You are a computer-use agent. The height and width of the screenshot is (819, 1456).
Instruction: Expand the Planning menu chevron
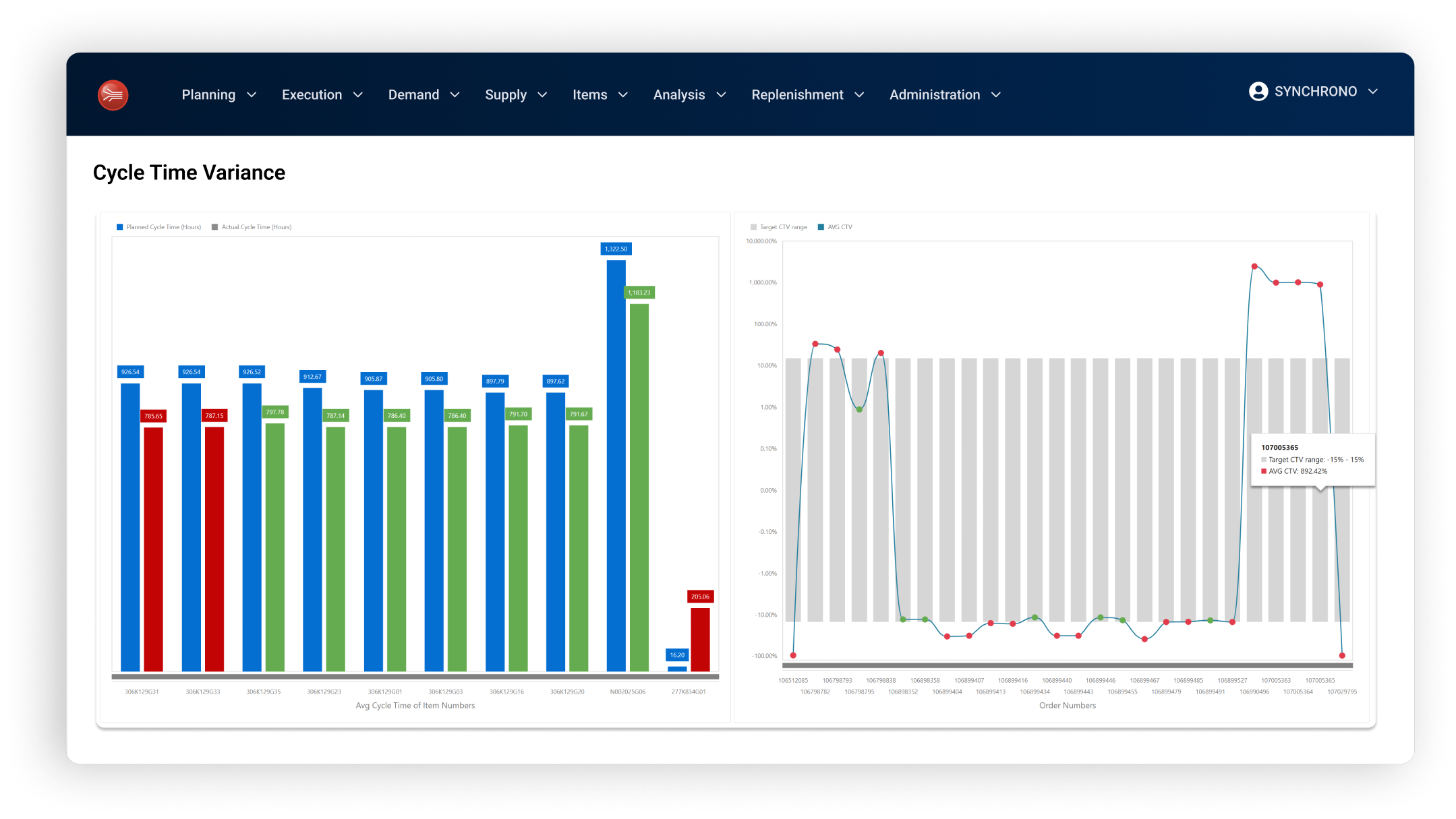pos(252,95)
